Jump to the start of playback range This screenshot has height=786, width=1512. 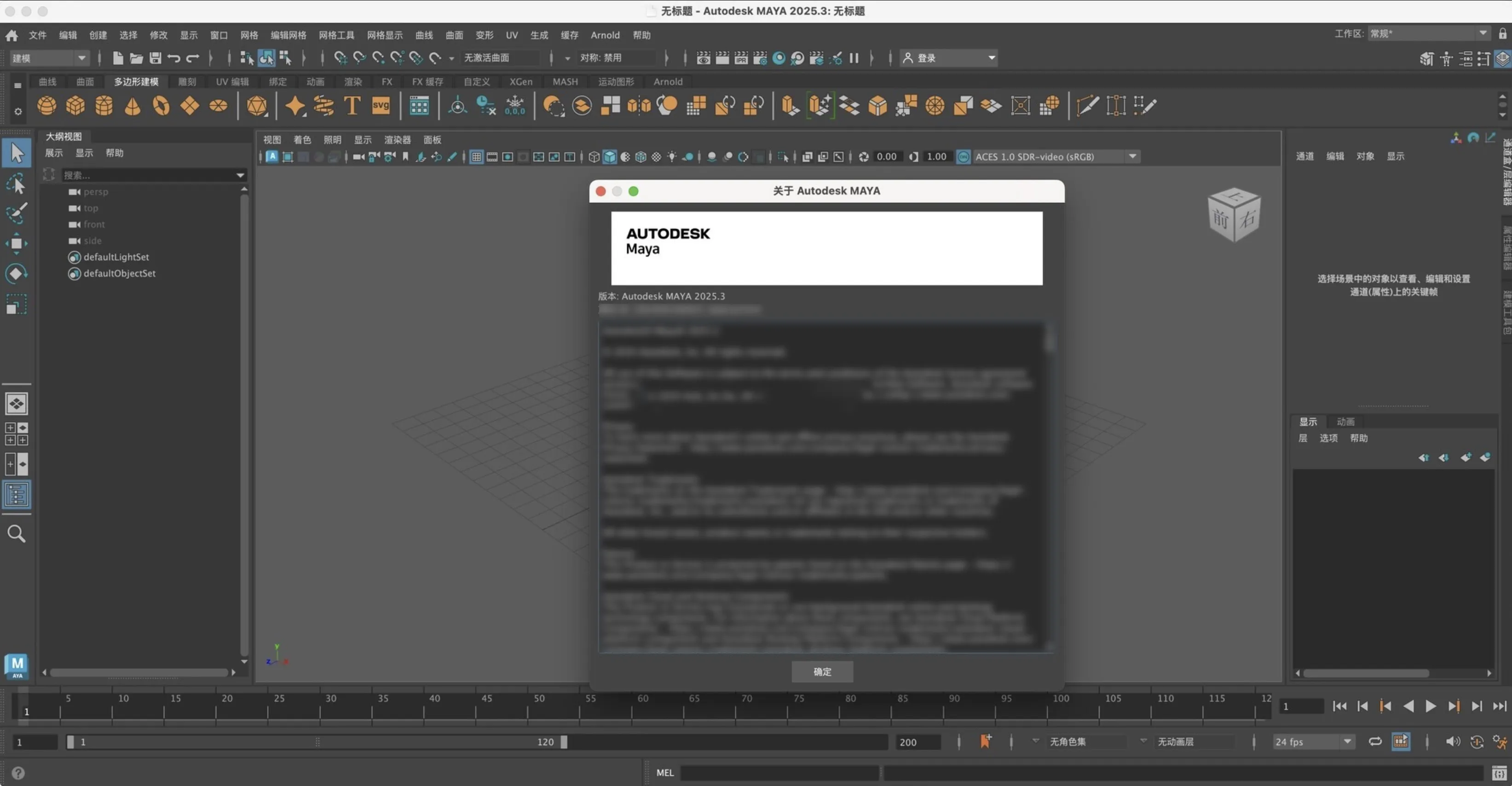click(x=1339, y=706)
